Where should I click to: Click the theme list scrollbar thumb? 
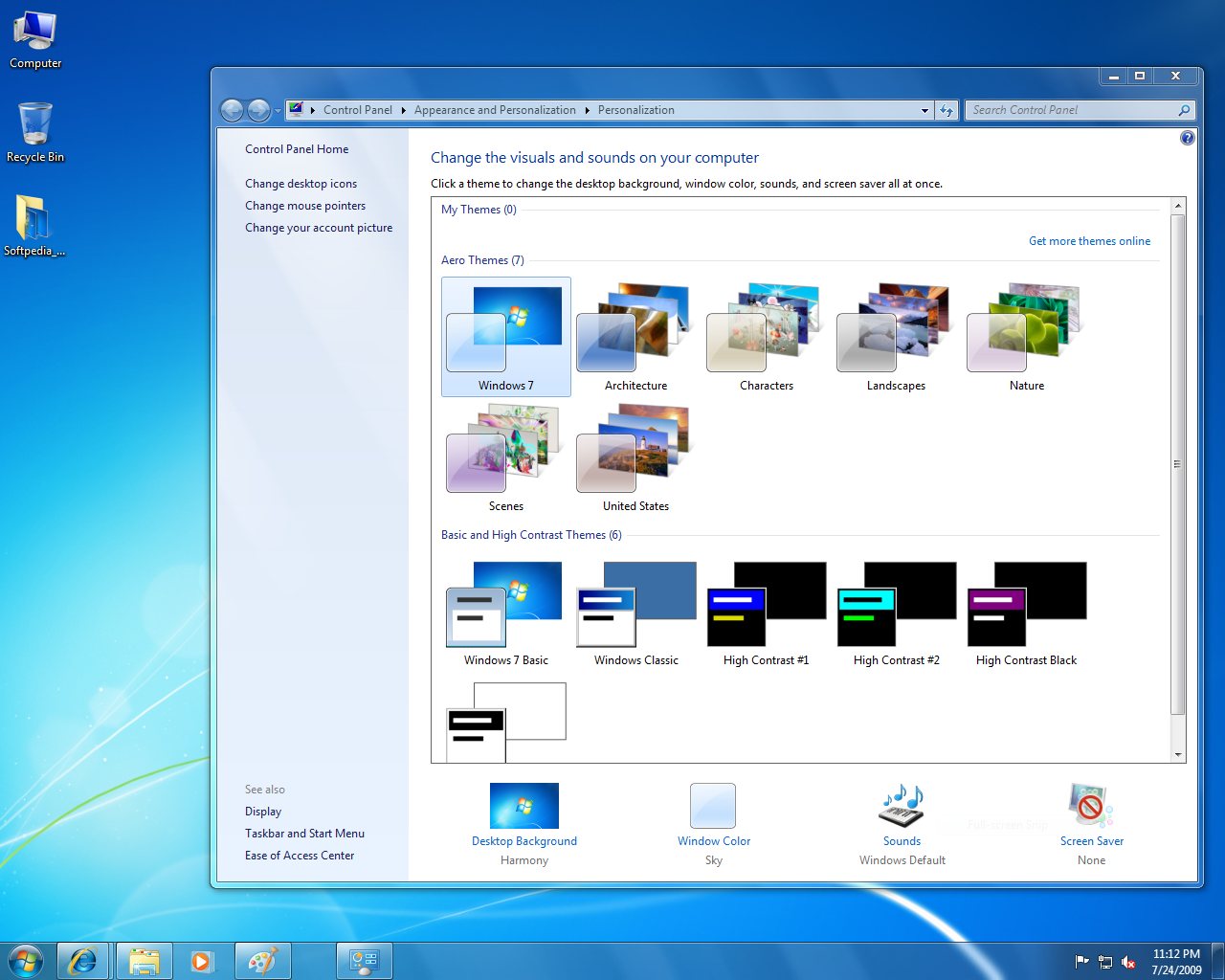1178,464
